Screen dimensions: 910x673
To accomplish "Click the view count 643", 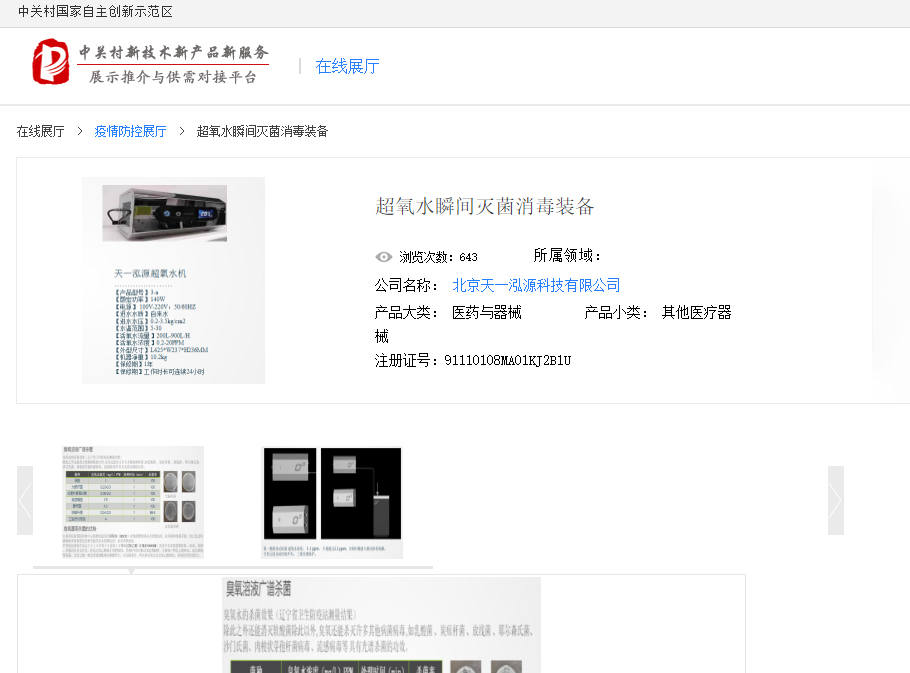I will pyautogui.click(x=468, y=258).
